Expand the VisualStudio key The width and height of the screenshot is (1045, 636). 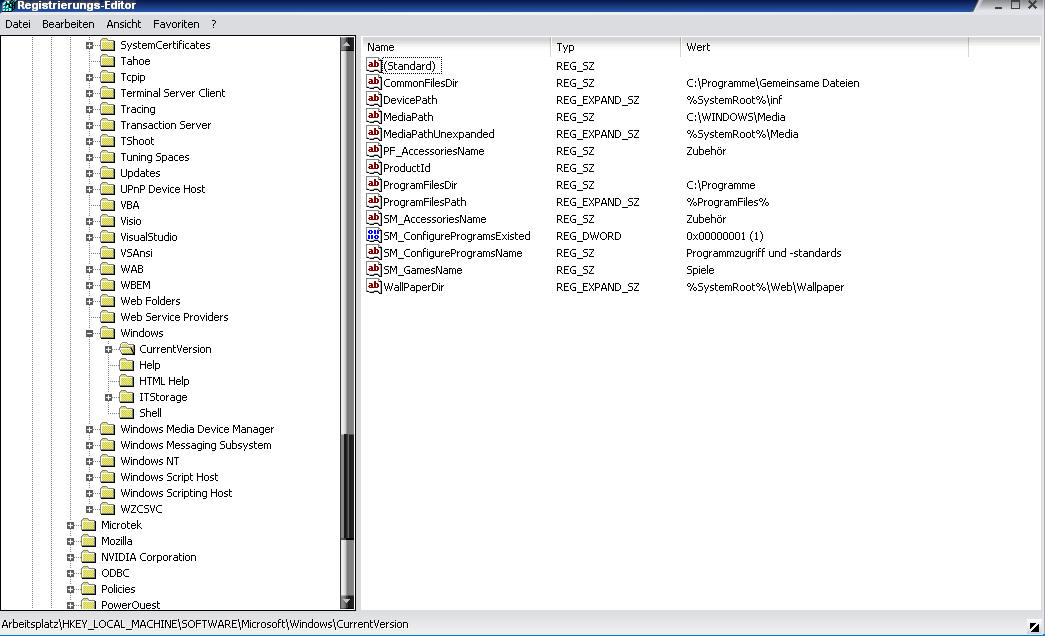coord(89,237)
